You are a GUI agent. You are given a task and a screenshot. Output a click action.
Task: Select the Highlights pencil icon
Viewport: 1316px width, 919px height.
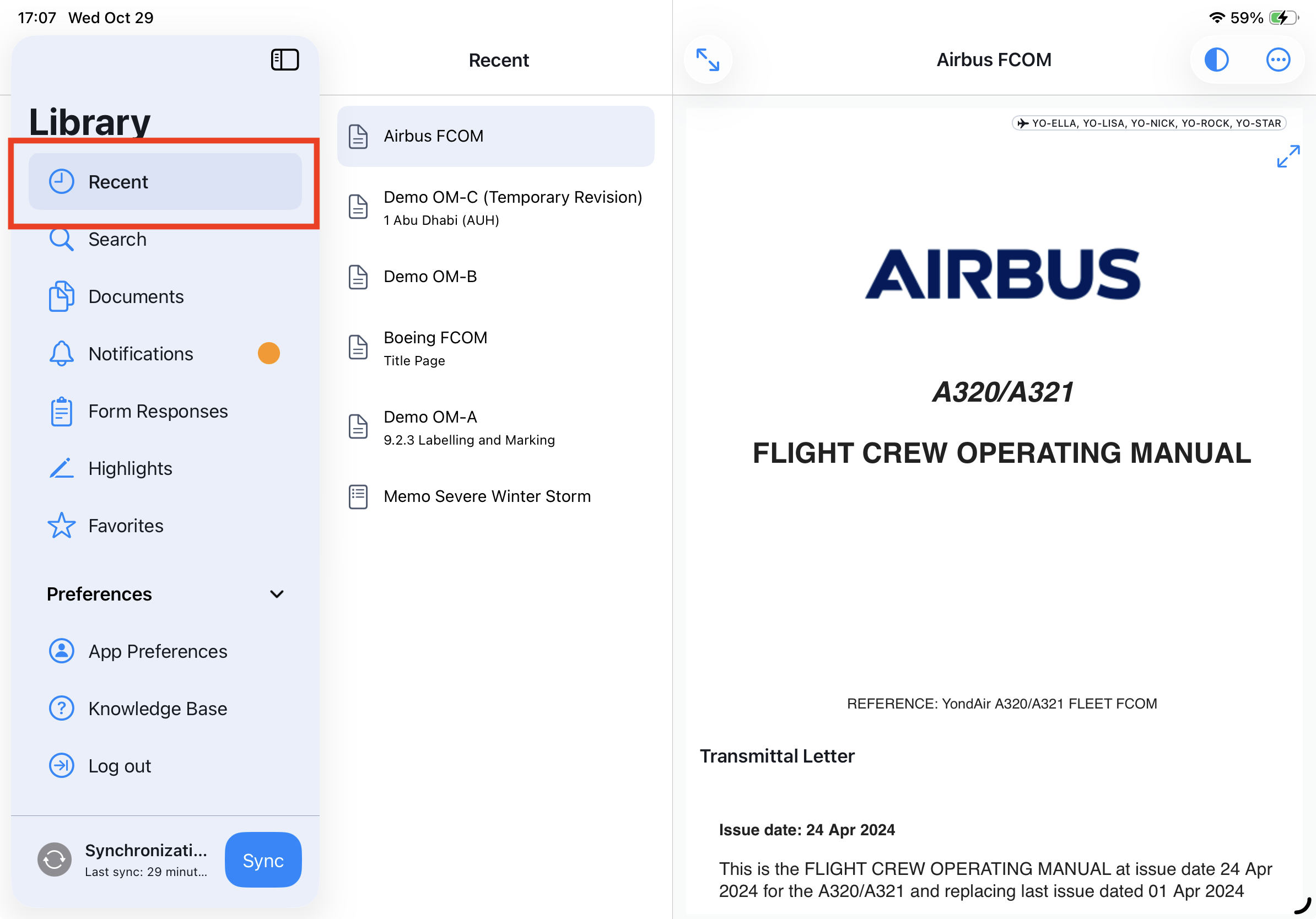[61, 468]
